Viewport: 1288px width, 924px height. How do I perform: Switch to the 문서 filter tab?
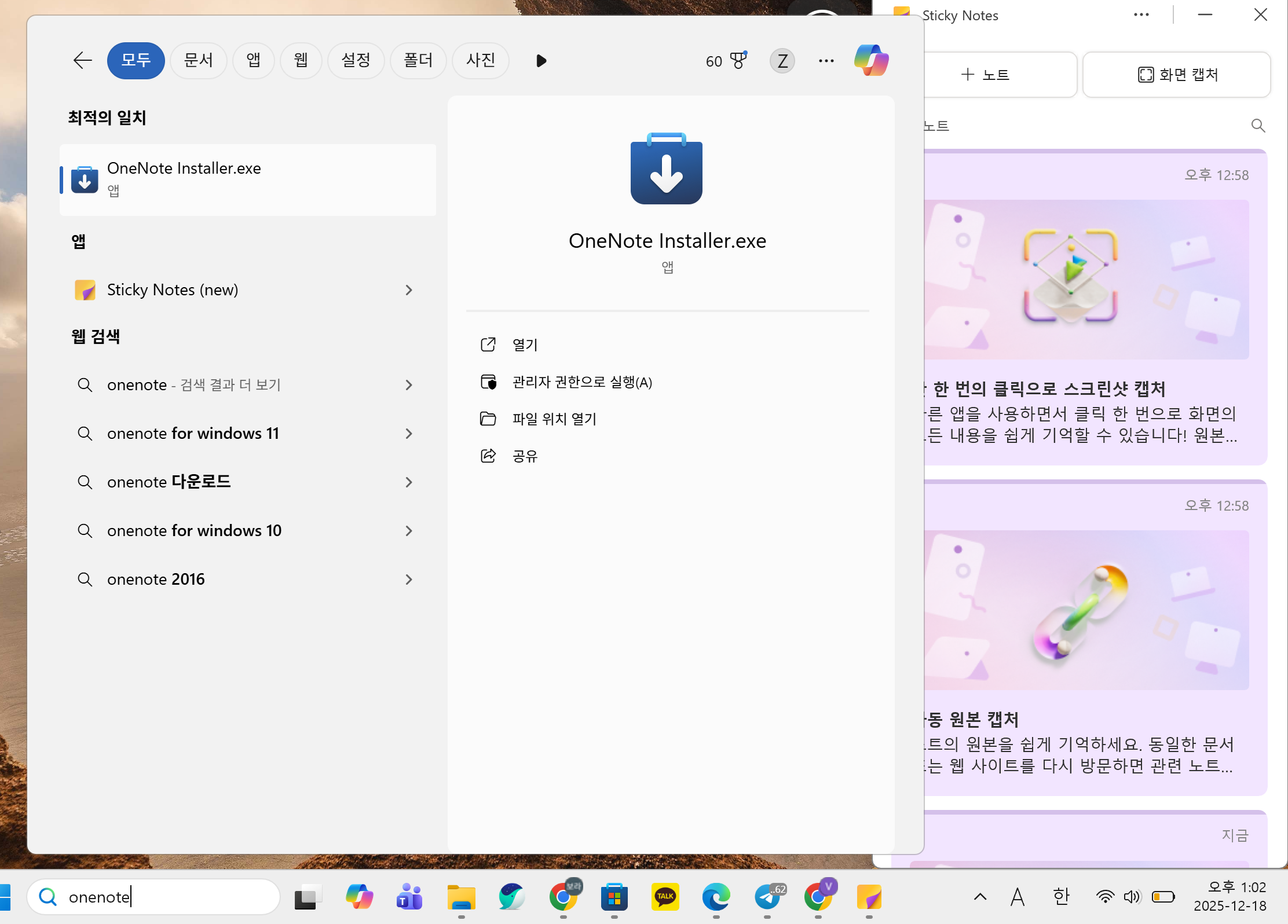pyautogui.click(x=199, y=60)
